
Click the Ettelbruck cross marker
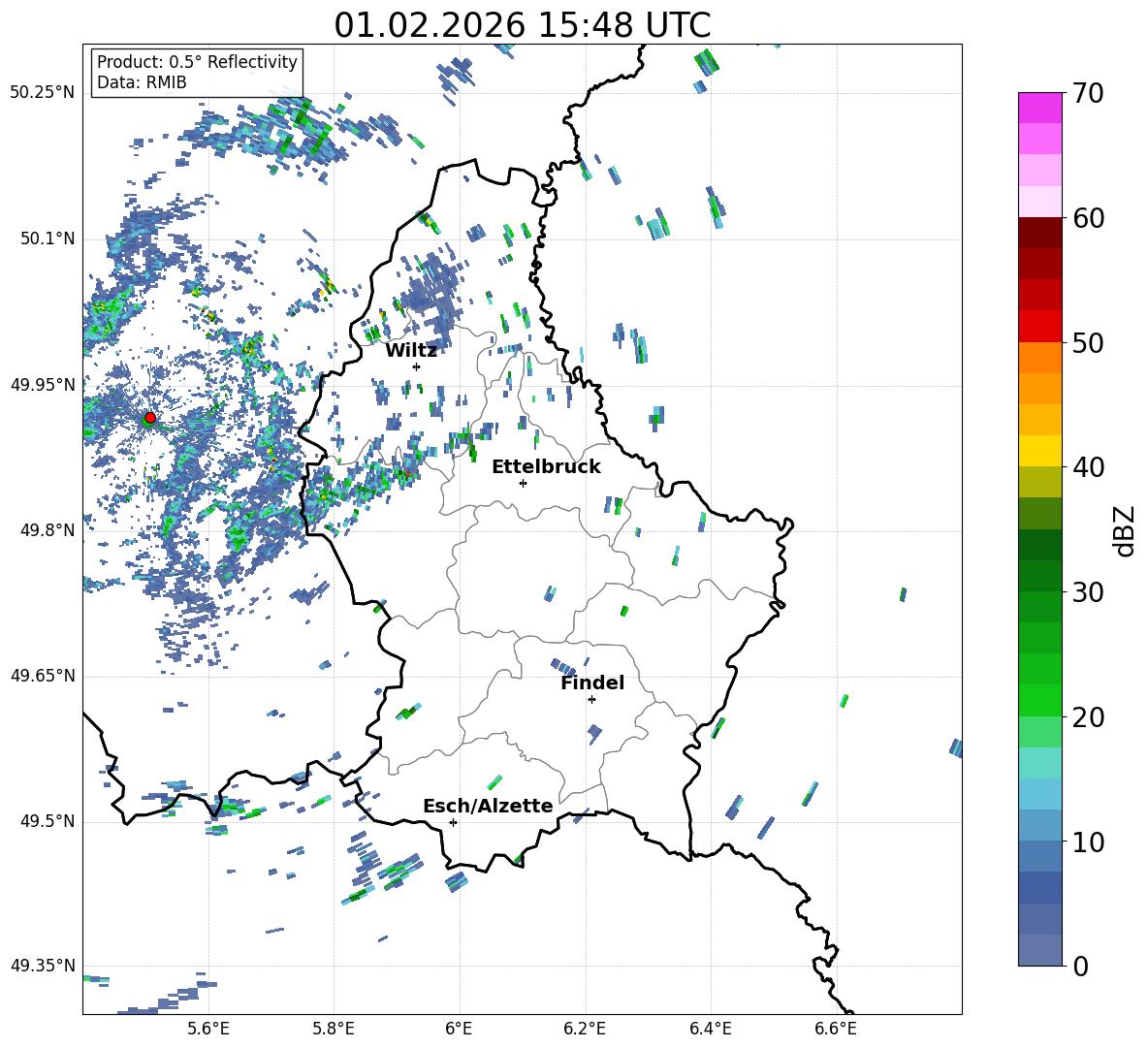tap(523, 483)
